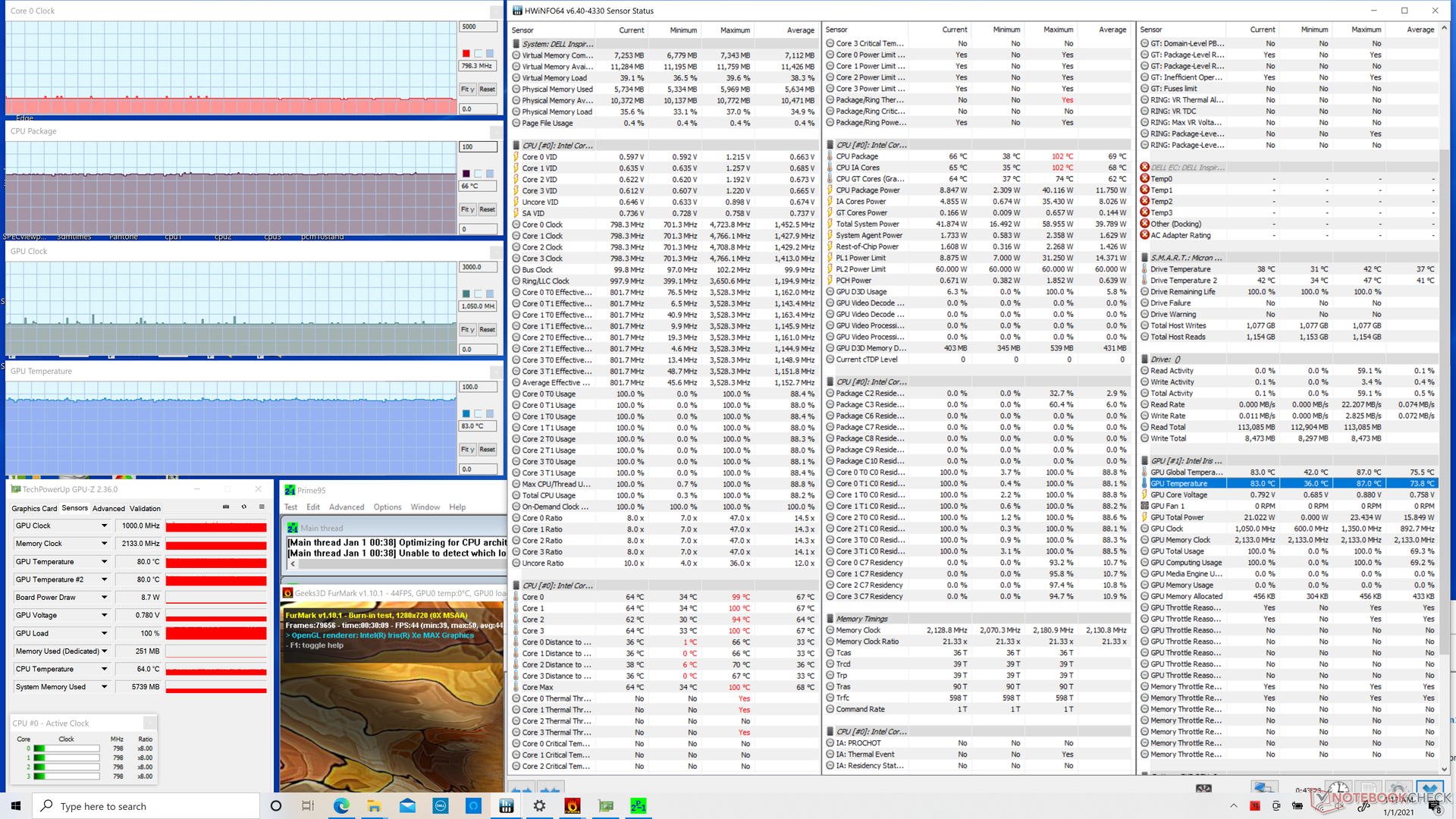Open the Test menu in Prime95

tap(291, 507)
